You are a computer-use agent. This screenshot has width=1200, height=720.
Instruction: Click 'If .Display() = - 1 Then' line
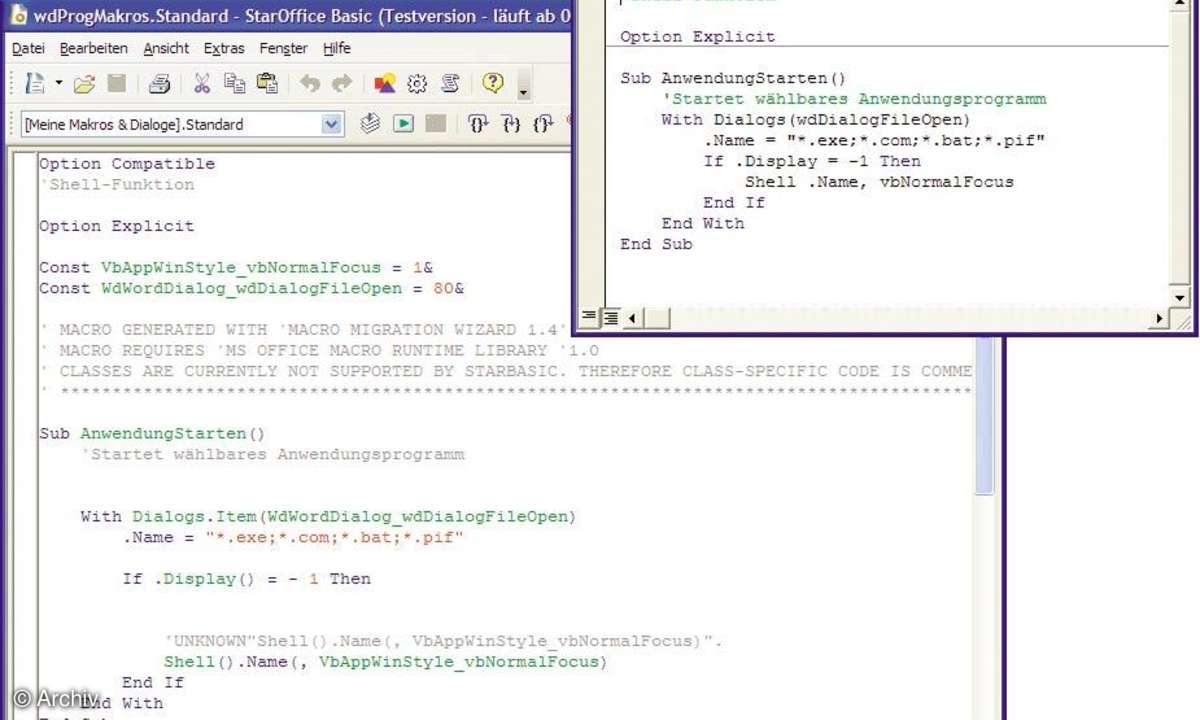247,579
